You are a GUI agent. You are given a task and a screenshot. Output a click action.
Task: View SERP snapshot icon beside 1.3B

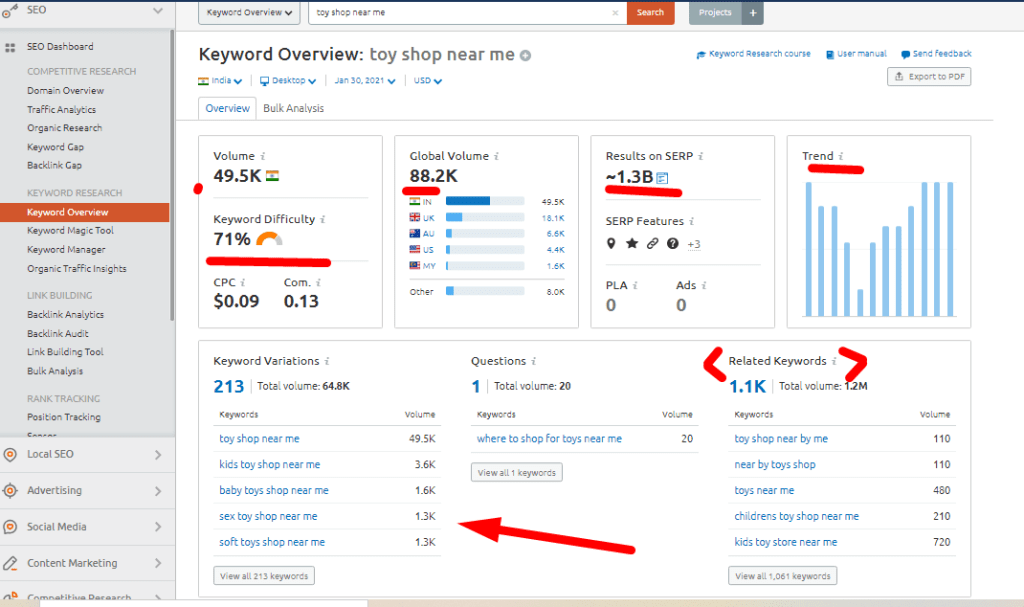[x=662, y=178]
